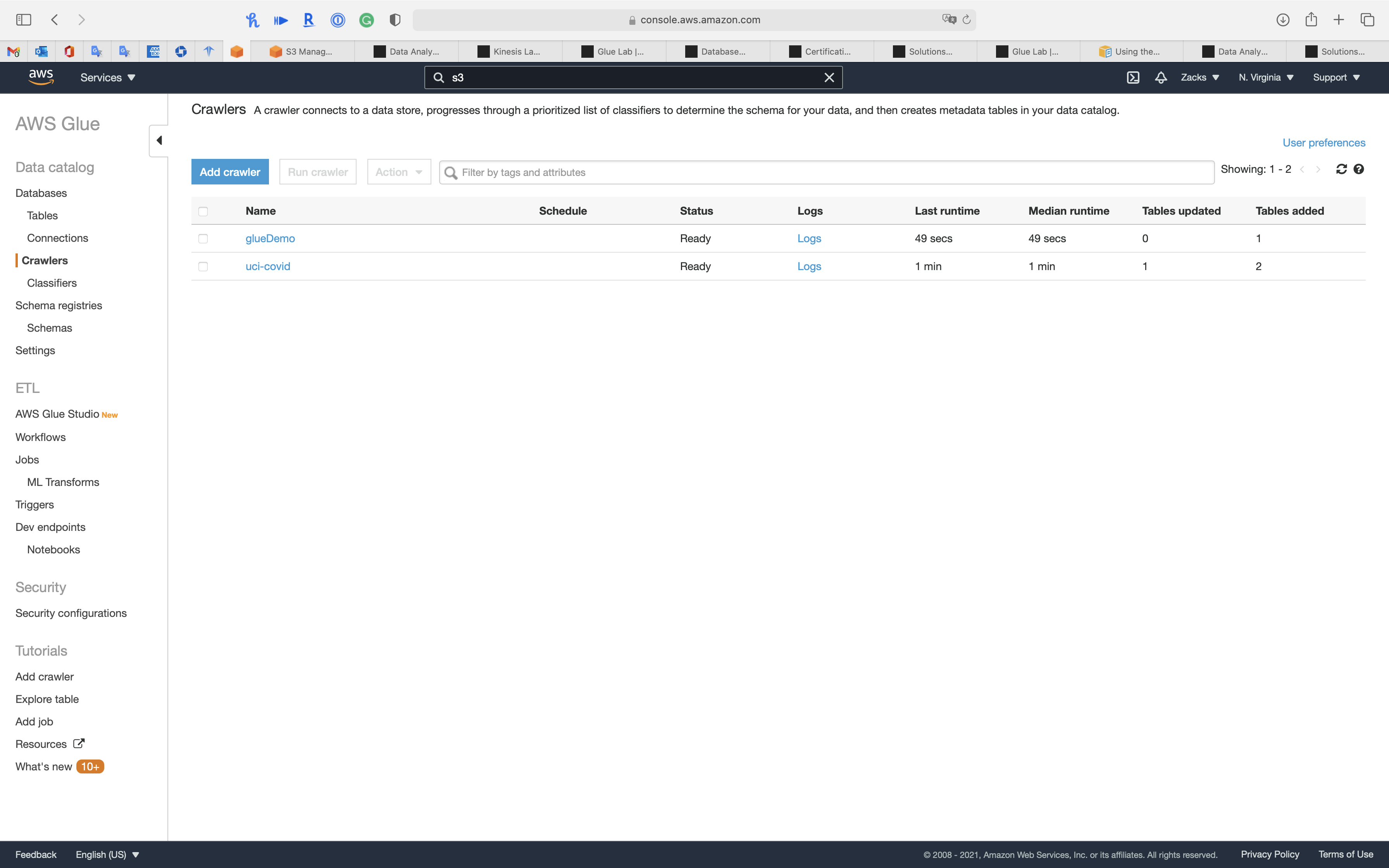Open the Action dropdown button
The width and height of the screenshot is (1389, 868).
coord(399,172)
